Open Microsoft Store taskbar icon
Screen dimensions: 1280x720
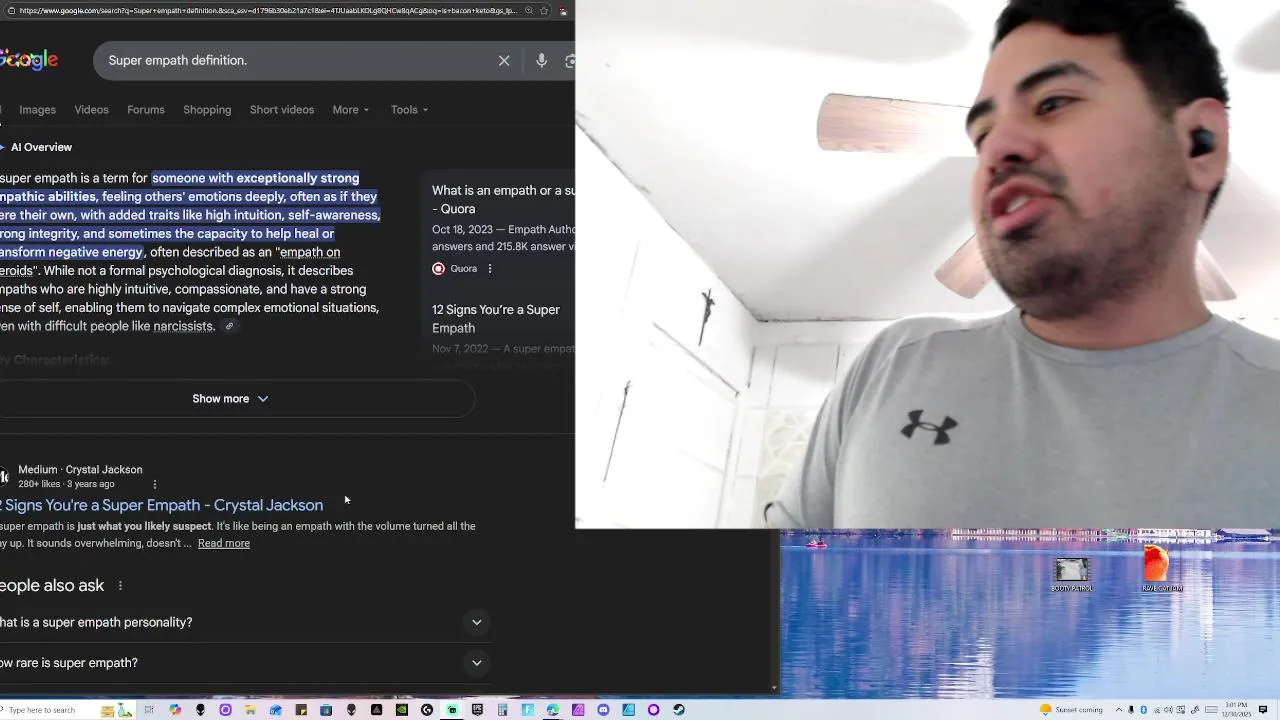pos(326,710)
